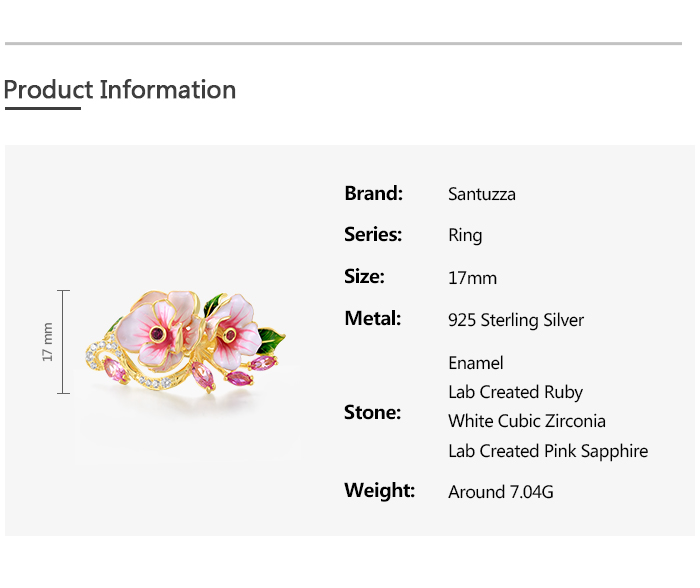The width and height of the screenshot is (700, 588).
Task: Click the Around 7.04G weight value
Action: [x=500, y=492]
